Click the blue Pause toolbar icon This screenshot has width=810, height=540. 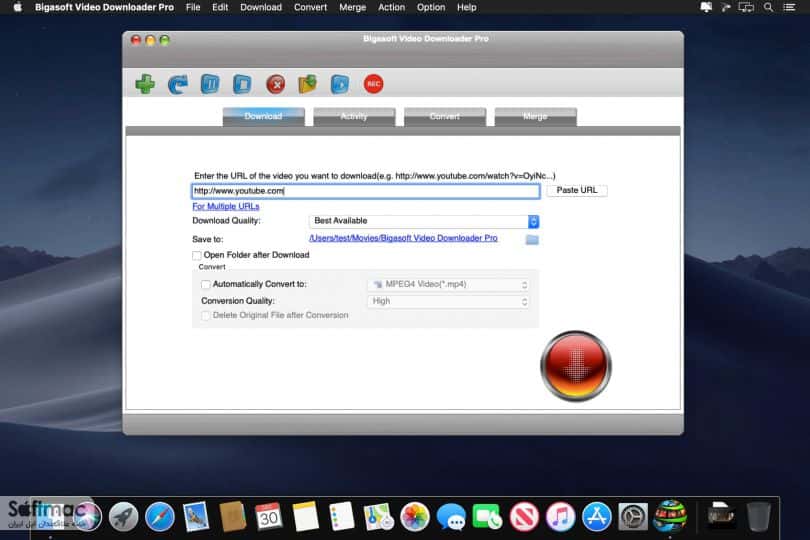[x=210, y=84]
